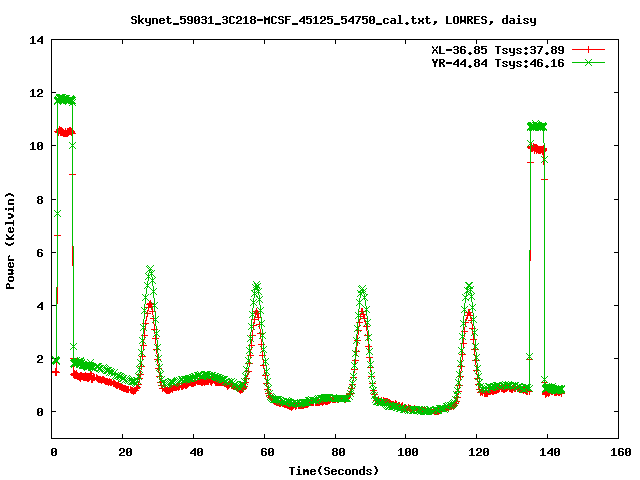640x480 pixels.
Task: Click y-axis tick label 6
Action: pos(40,253)
